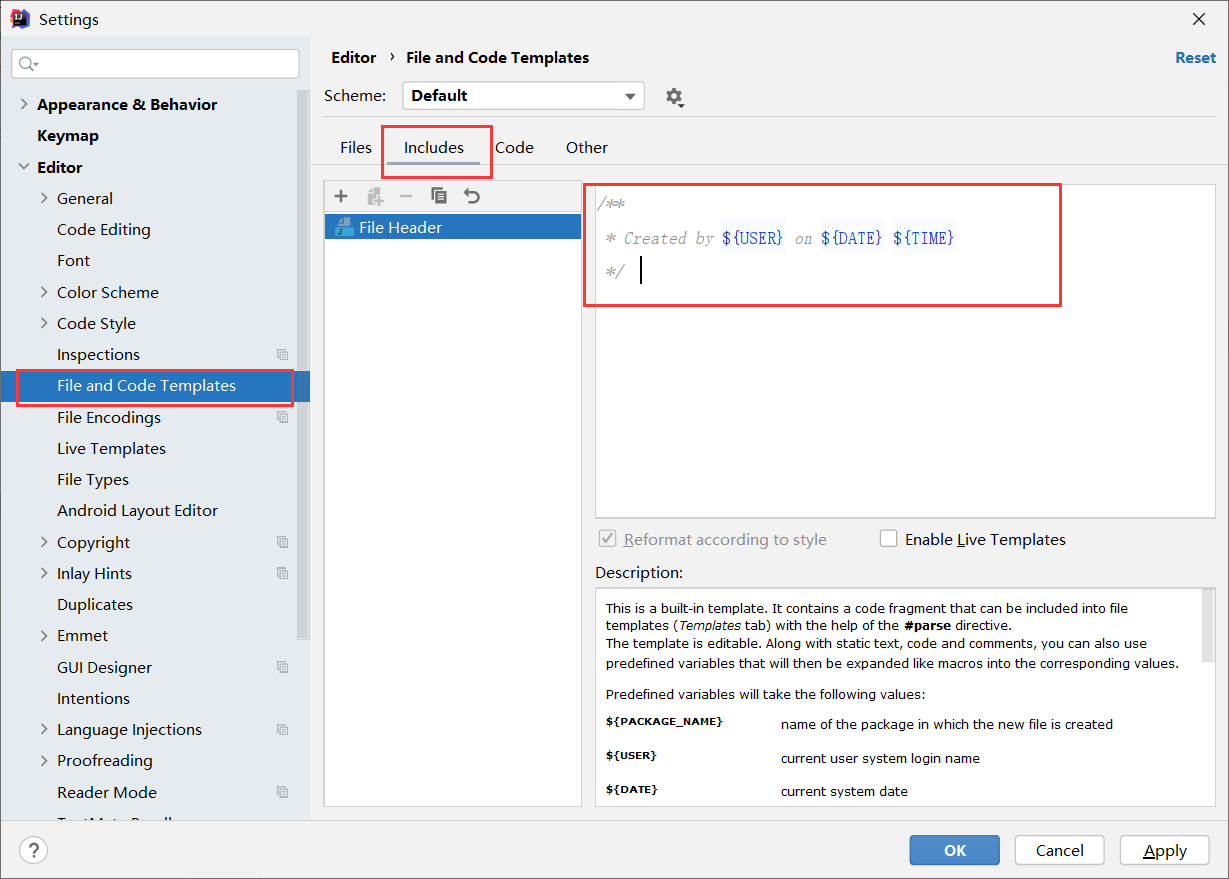1229x879 pixels.
Task: Select Android Layout Editor settings
Action: (138, 510)
